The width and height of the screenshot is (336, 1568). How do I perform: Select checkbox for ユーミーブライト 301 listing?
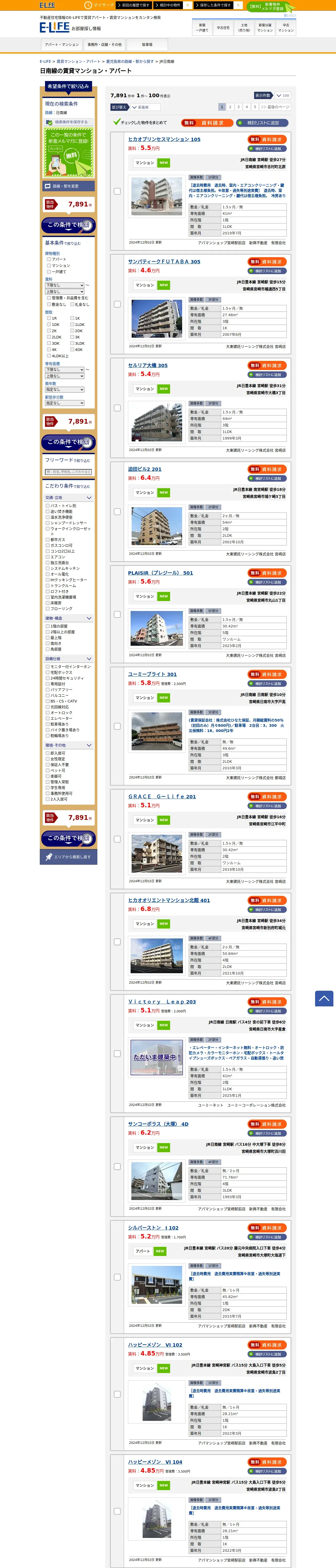117,726
